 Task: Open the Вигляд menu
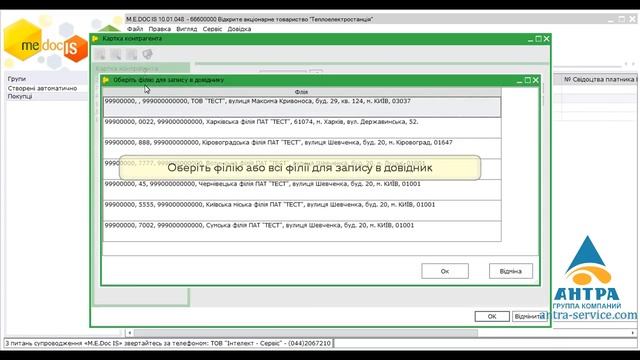187,29
